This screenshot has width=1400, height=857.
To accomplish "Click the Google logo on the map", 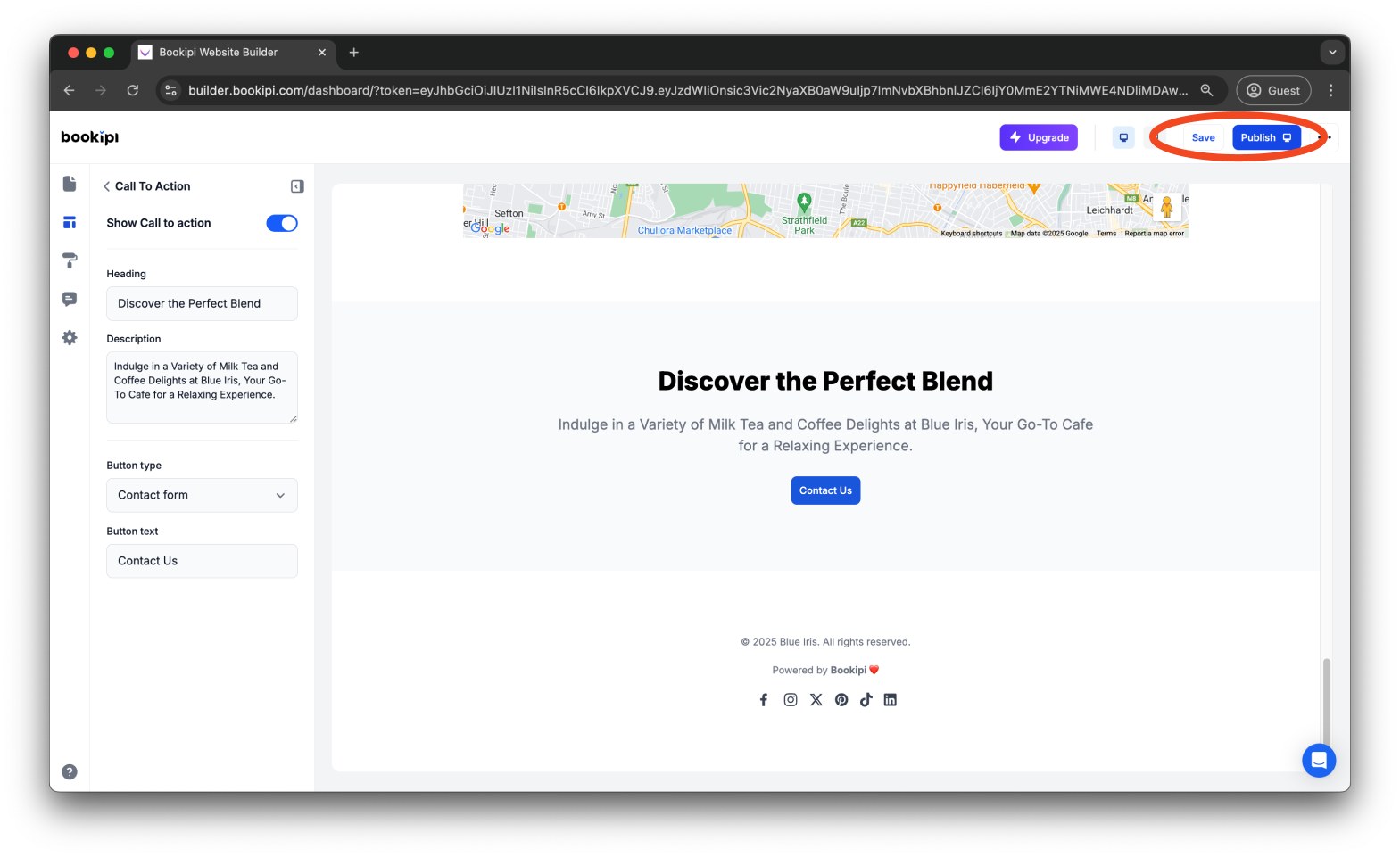I will coord(491,228).
